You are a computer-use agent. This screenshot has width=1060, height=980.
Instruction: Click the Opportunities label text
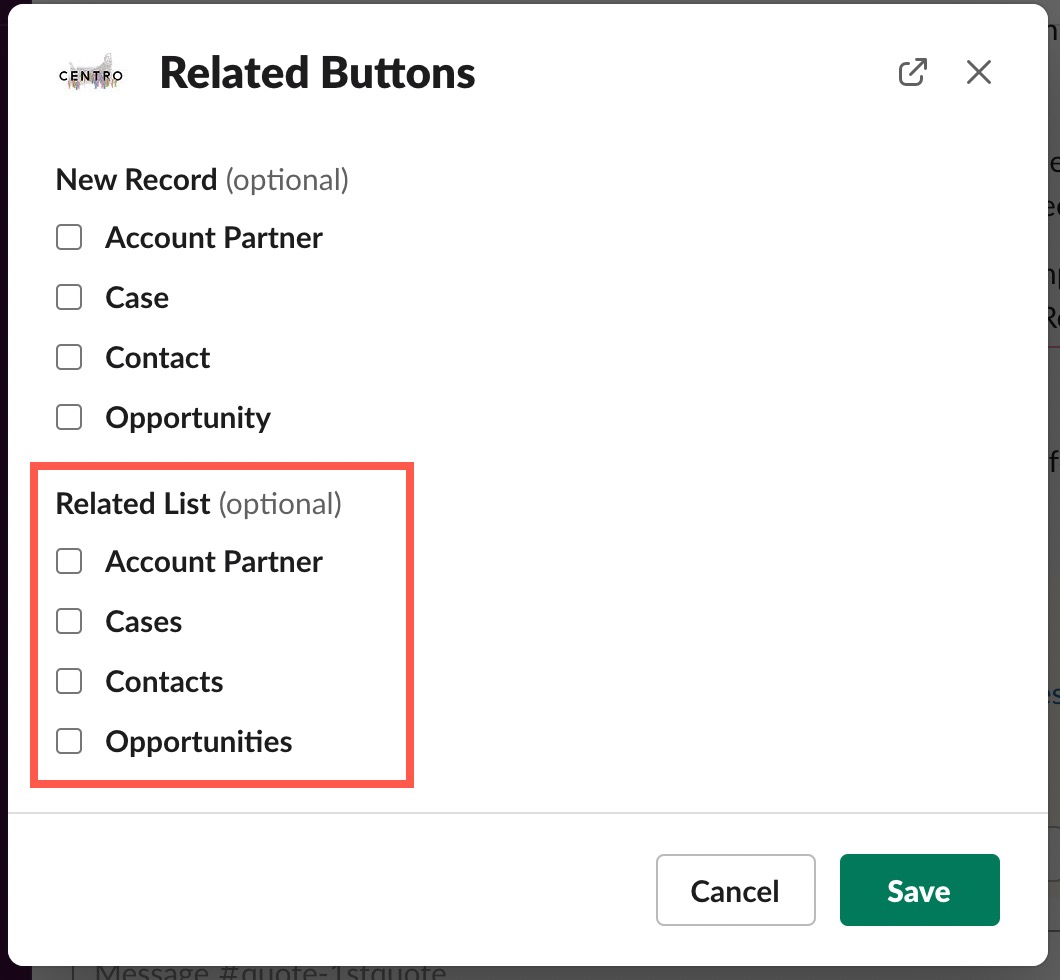pos(199,742)
